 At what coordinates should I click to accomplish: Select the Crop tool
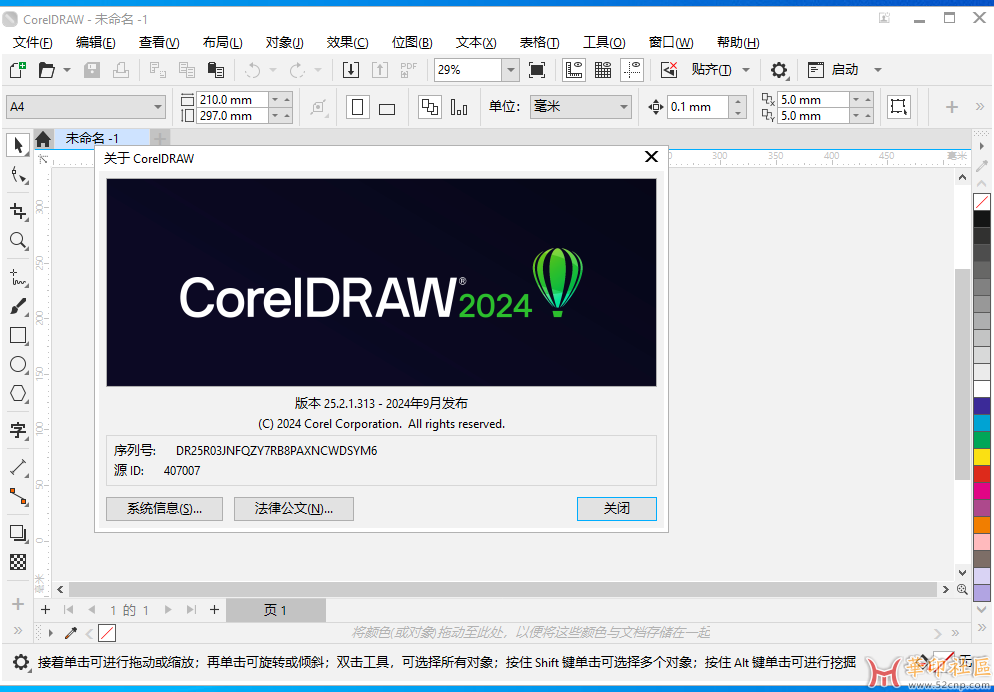click(x=18, y=211)
